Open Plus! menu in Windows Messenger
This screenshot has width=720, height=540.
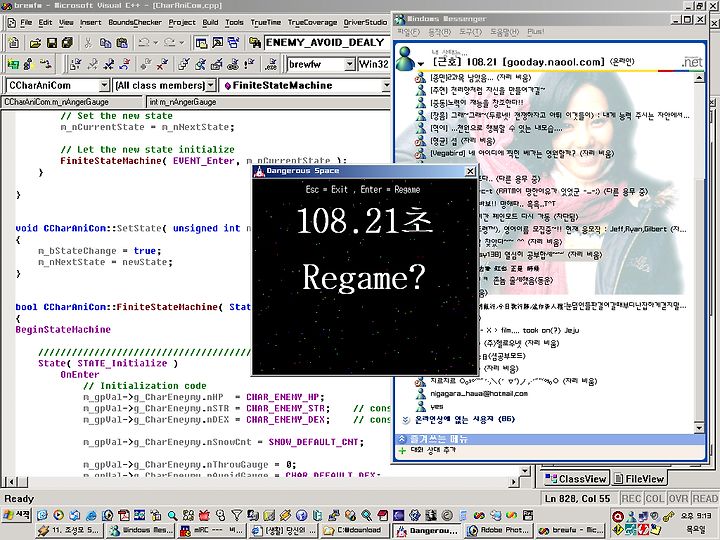point(535,32)
